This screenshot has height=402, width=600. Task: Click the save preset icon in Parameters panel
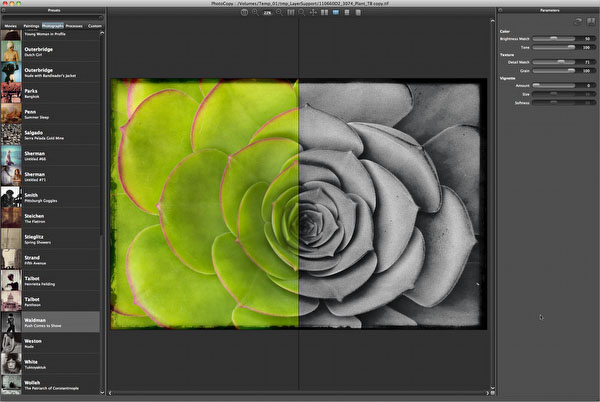coord(591,21)
